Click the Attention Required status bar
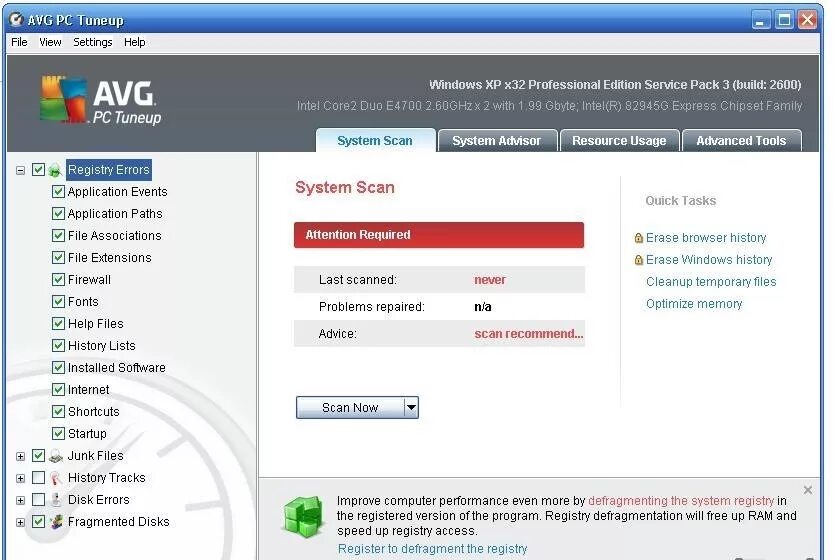Screen dimensions: 834x560 [439, 235]
